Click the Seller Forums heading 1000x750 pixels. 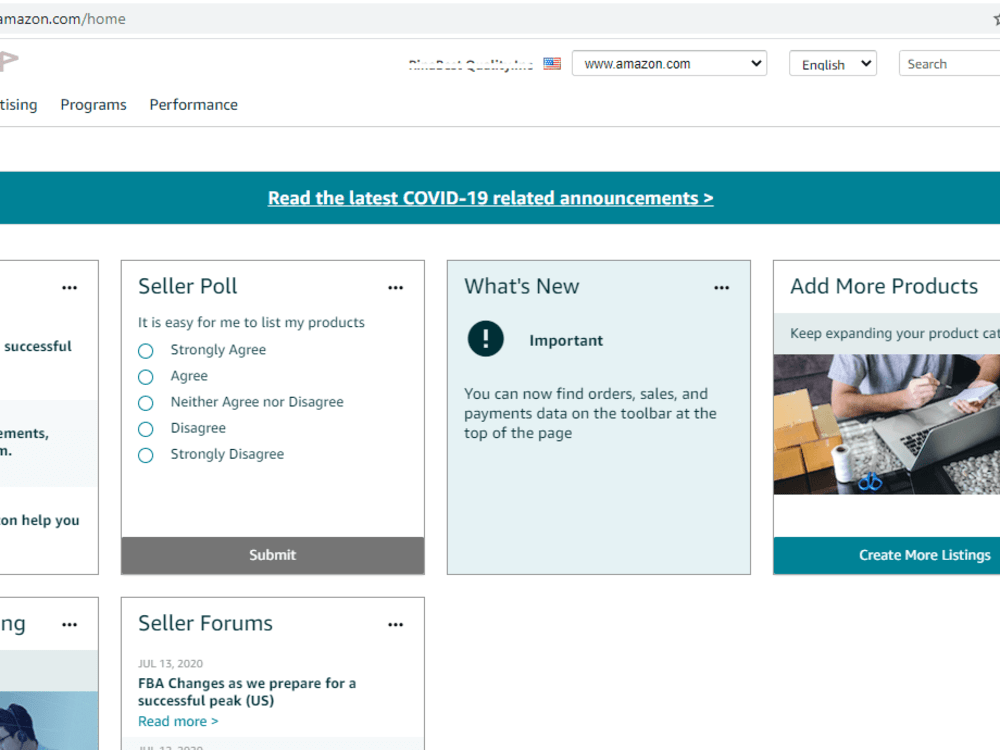[x=205, y=623]
